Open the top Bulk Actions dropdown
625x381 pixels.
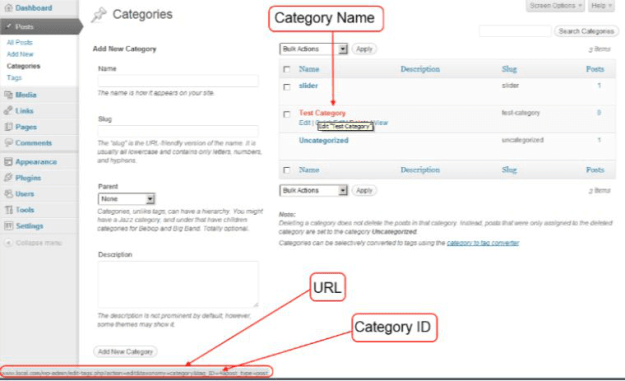click(x=313, y=49)
